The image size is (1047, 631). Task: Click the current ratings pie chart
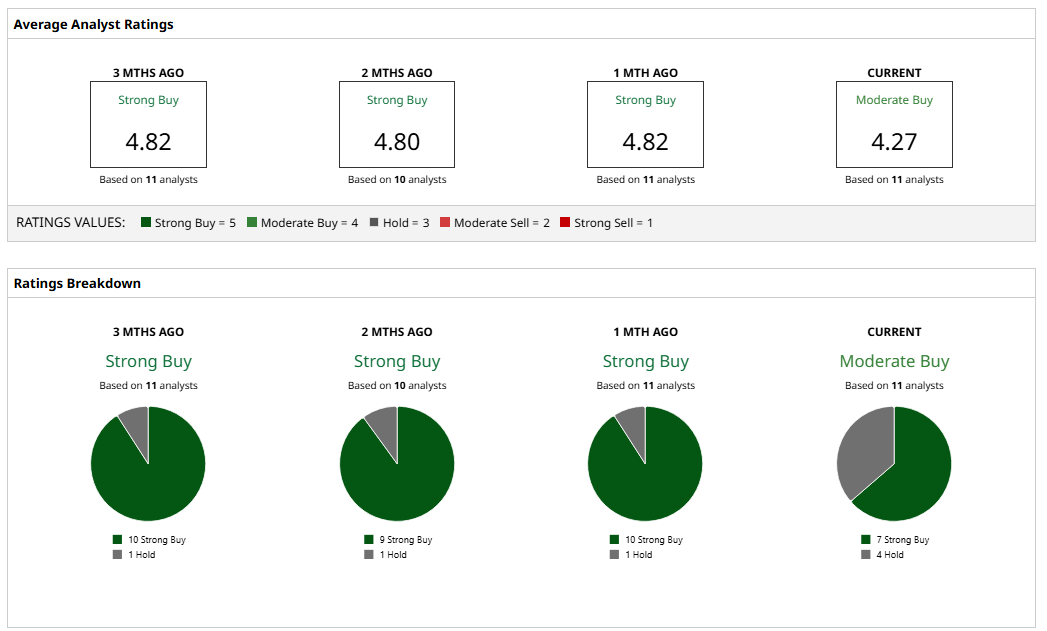click(894, 463)
